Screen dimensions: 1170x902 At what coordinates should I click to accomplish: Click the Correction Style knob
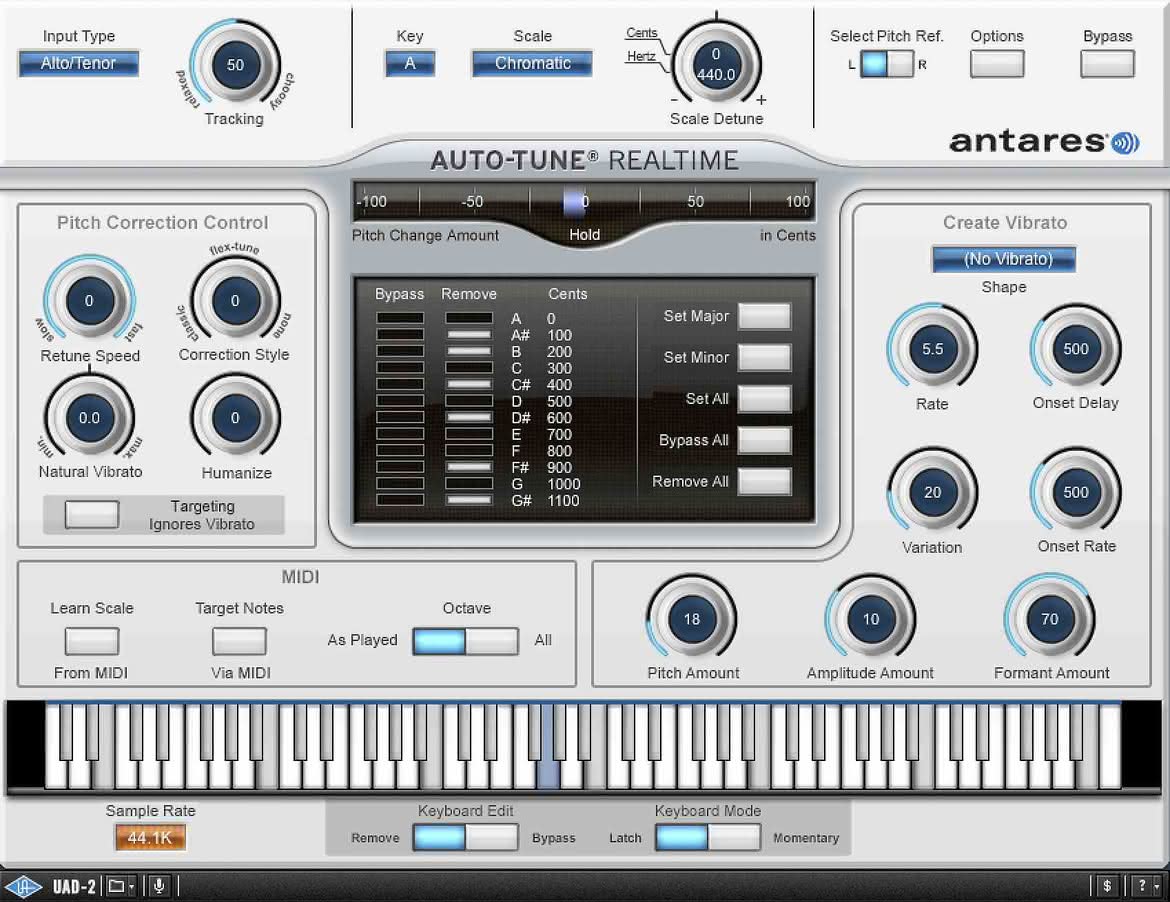tap(235, 301)
